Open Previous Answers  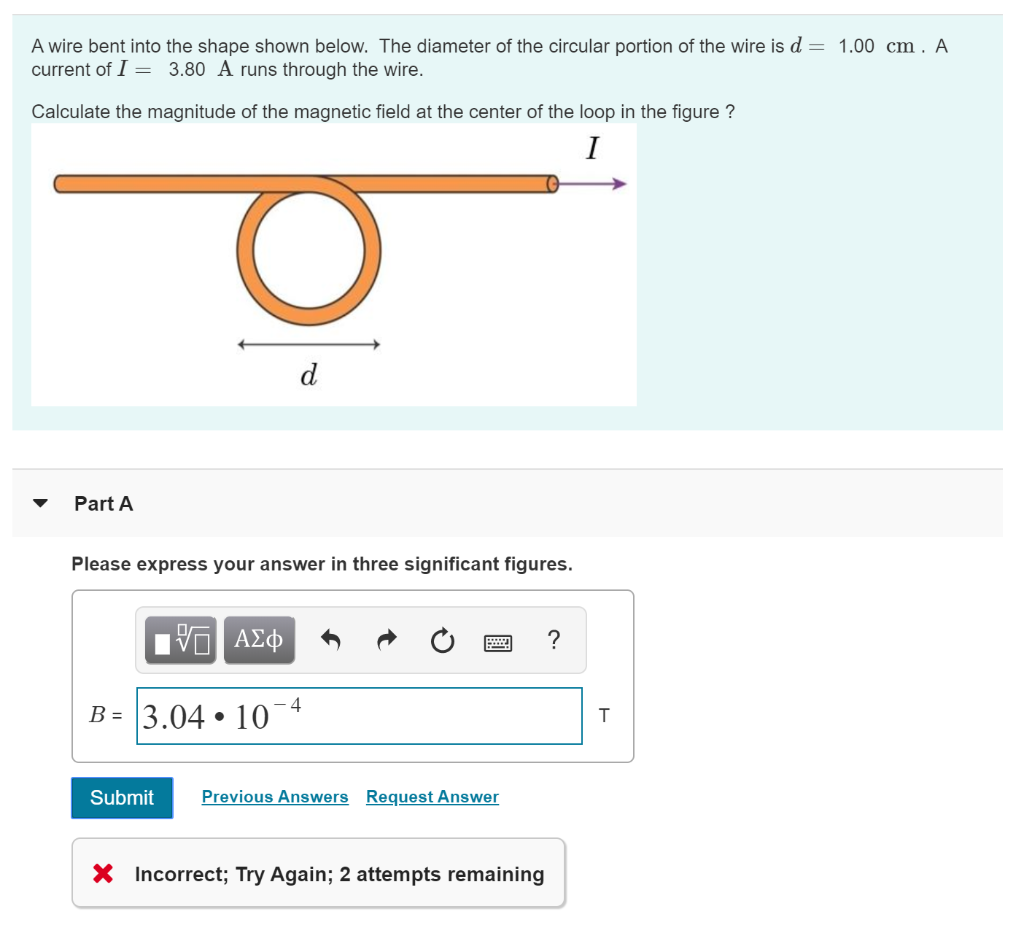(x=275, y=796)
